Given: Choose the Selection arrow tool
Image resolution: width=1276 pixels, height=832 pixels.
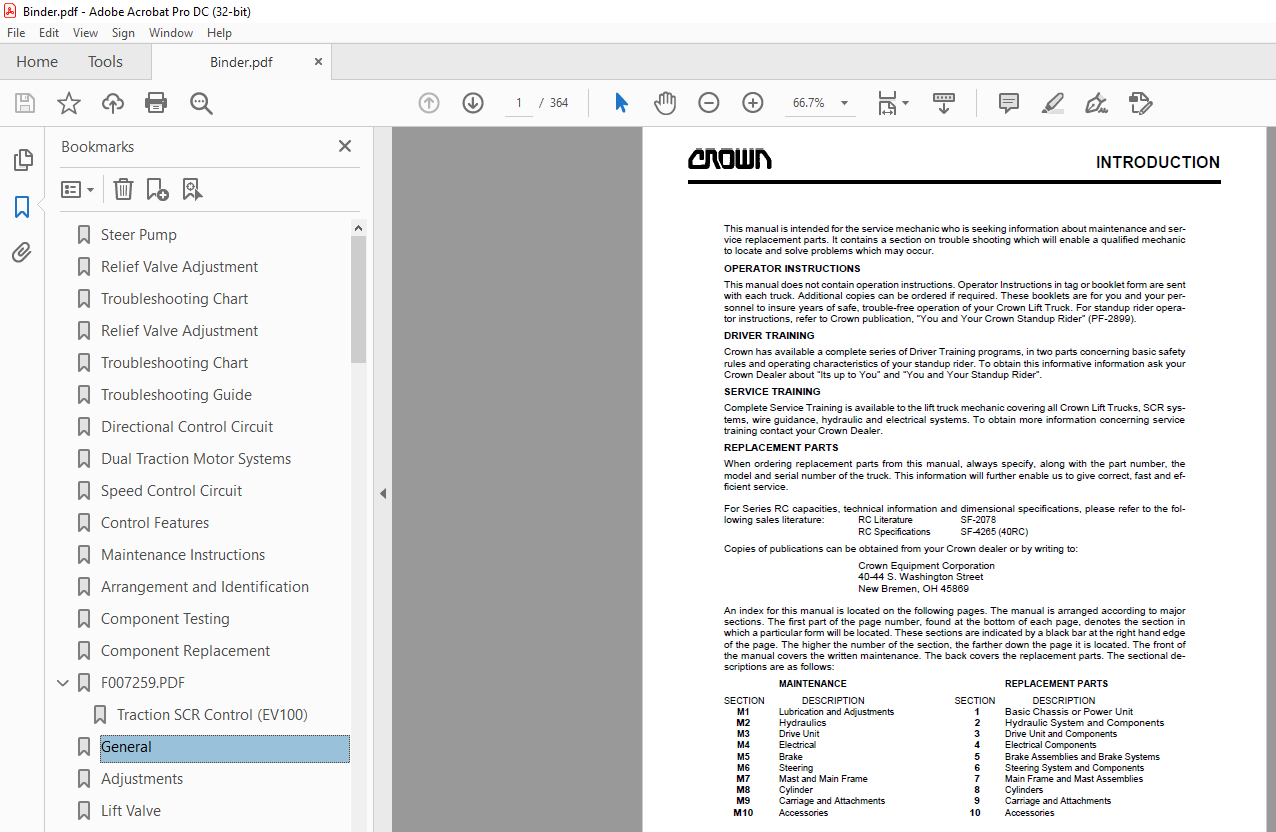Looking at the screenshot, I should pos(621,103).
